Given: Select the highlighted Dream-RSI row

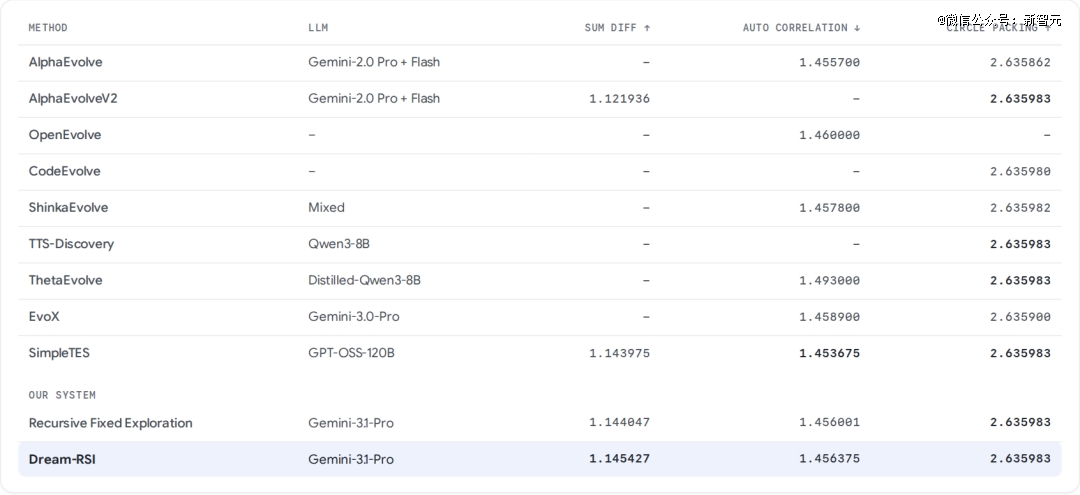Looking at the screenshot, I should point(540,459).
